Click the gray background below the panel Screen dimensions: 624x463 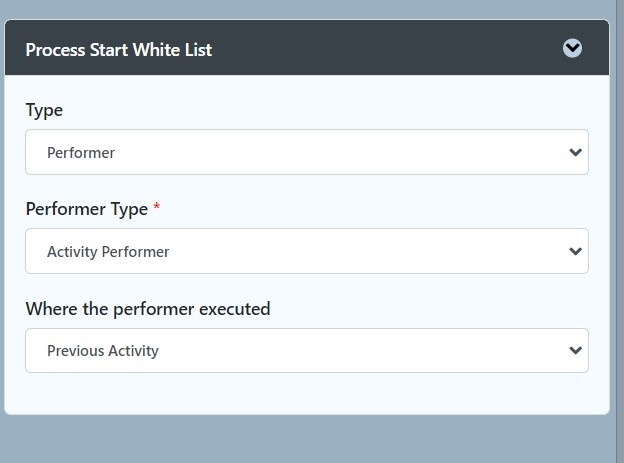click(x=307, y=439)
